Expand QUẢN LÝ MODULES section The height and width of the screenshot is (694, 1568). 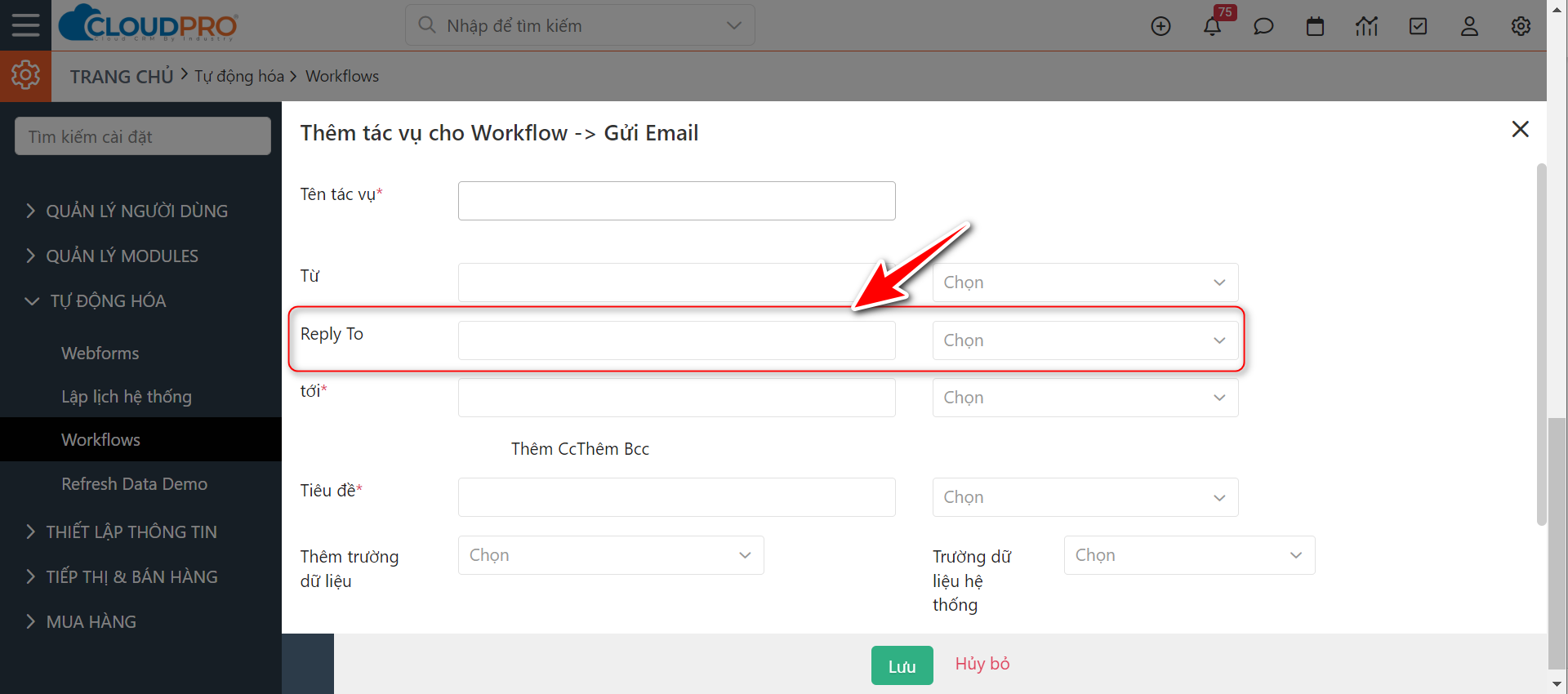113,256
